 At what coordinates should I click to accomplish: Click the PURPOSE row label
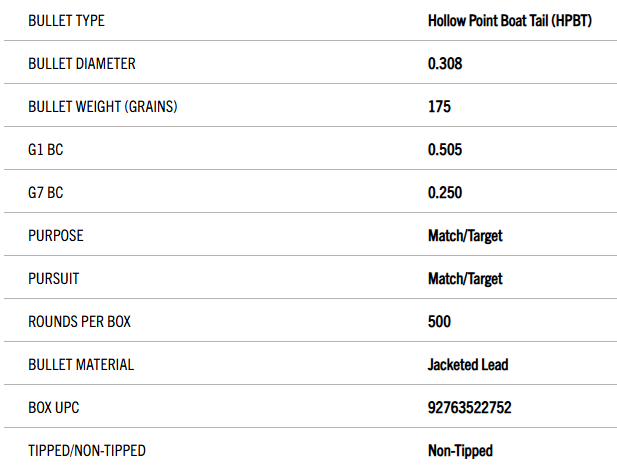click(56, 235)
